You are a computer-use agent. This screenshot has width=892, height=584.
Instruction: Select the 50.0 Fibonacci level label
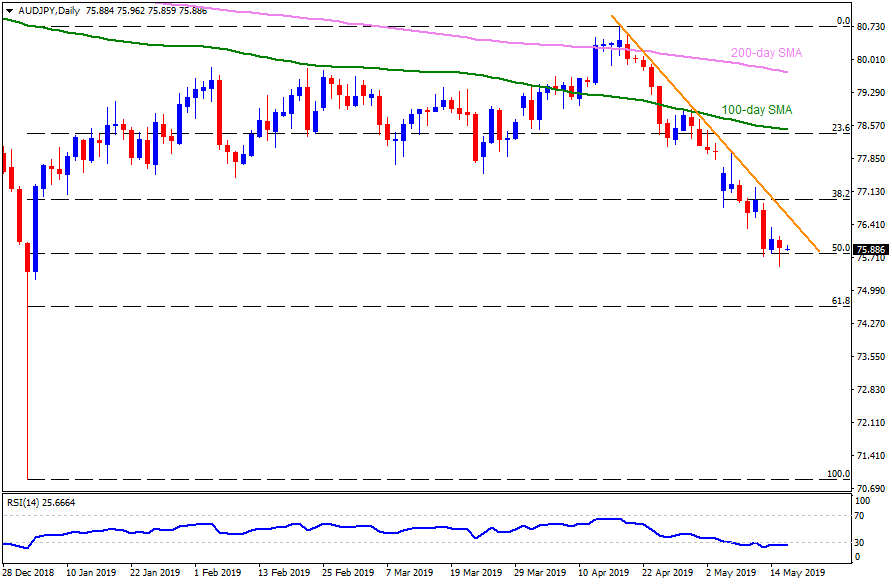[840, 248]
